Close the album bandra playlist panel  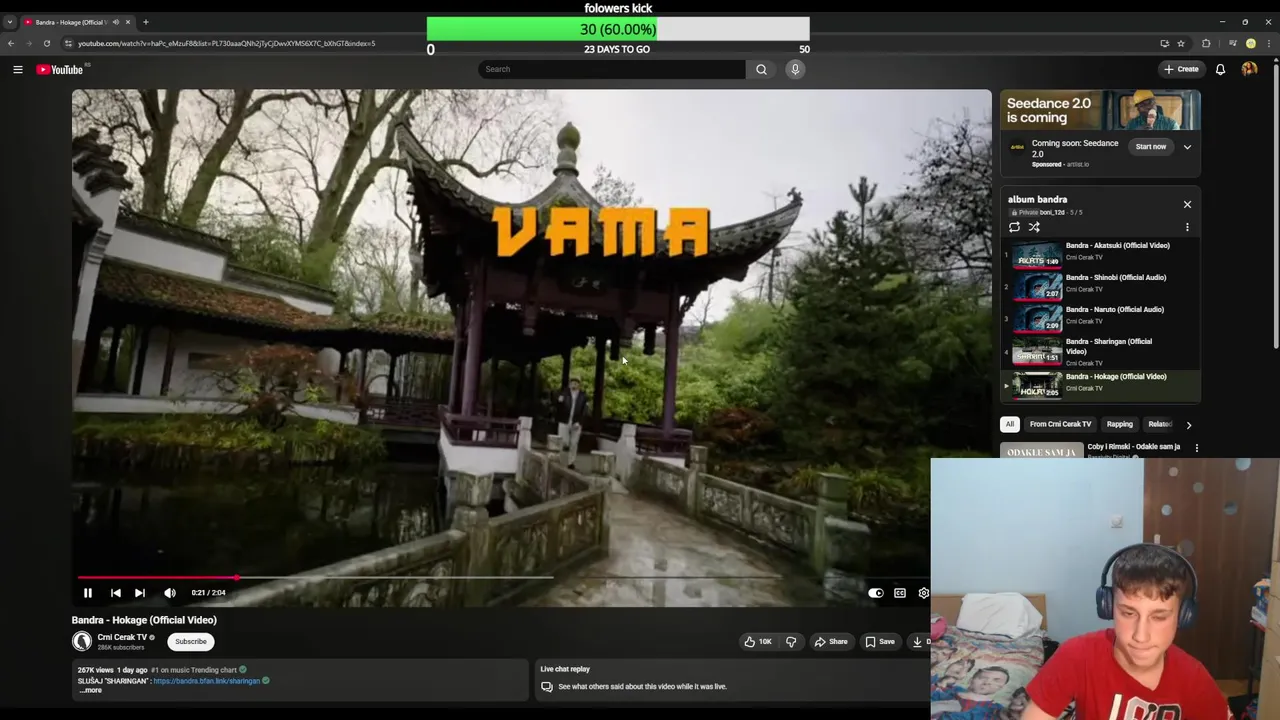coord(1187,204)
